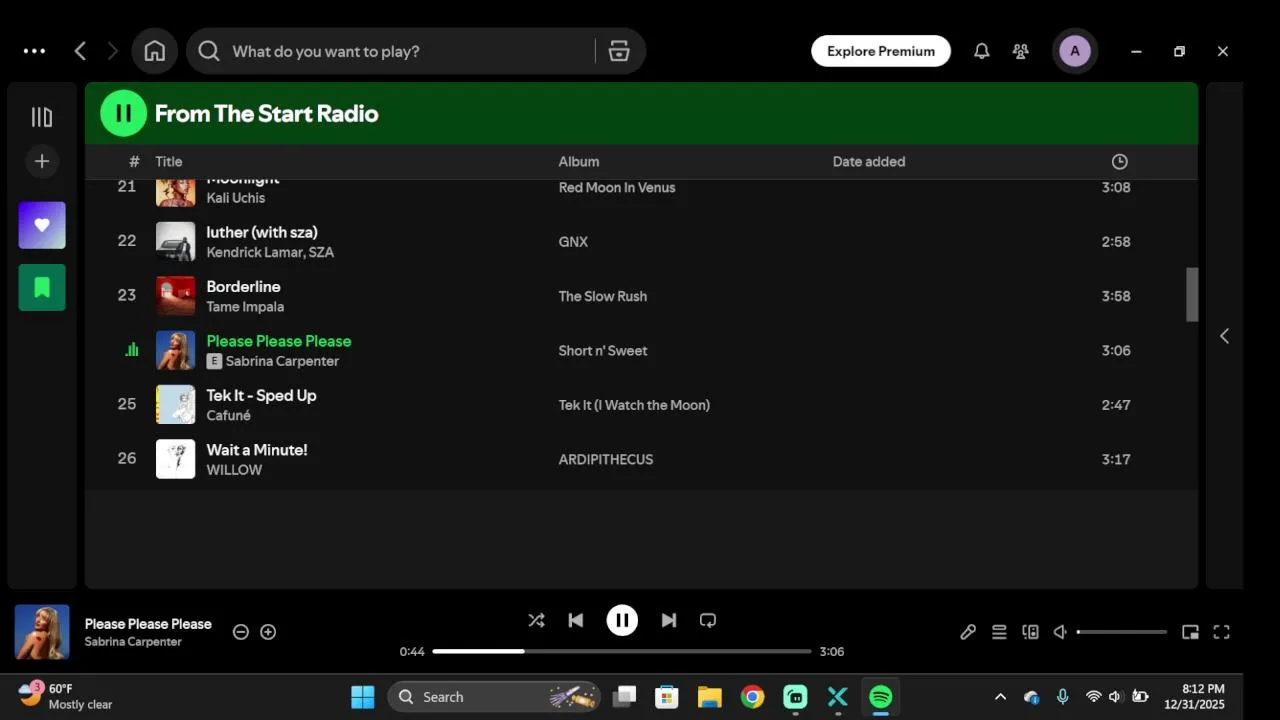
Task: Go back with the left arrow
Action: [x=80, y=51]
